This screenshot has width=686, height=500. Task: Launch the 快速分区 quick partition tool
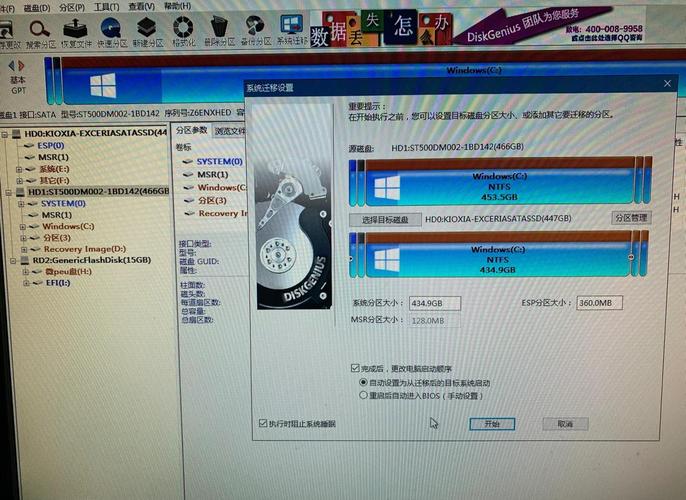(x=111, y=33)
